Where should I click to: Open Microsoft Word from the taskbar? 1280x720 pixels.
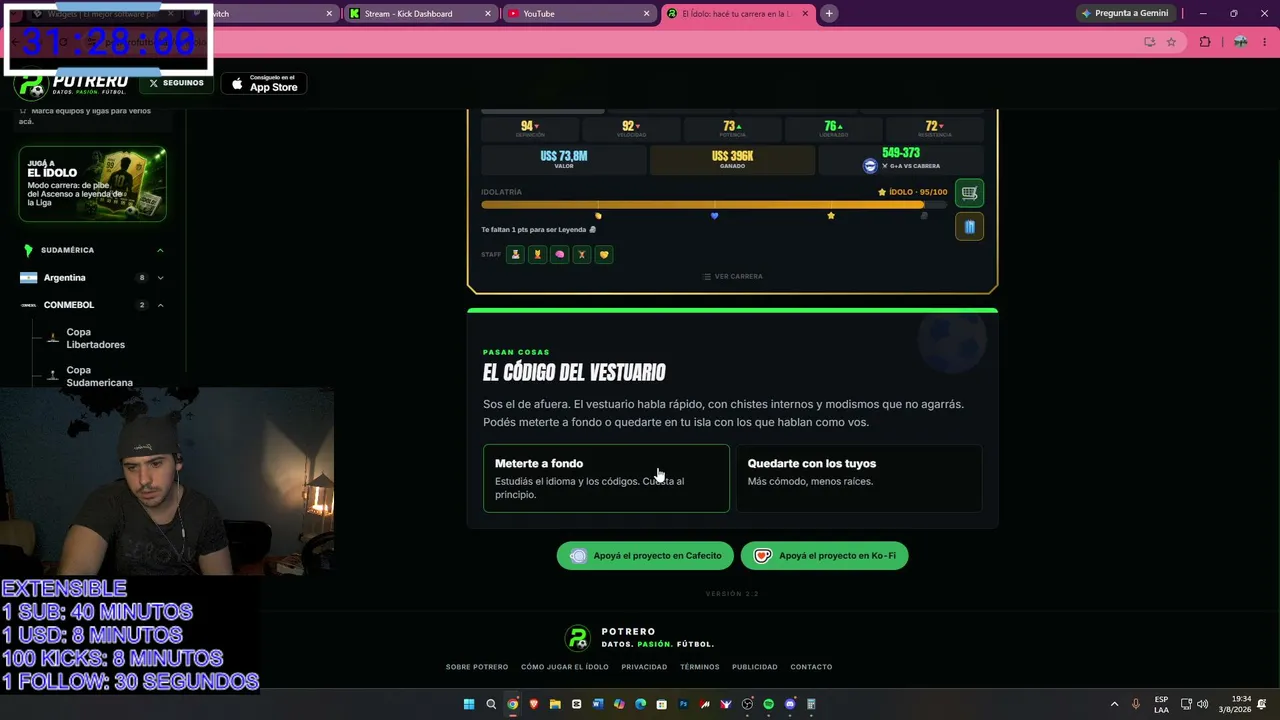598,704
